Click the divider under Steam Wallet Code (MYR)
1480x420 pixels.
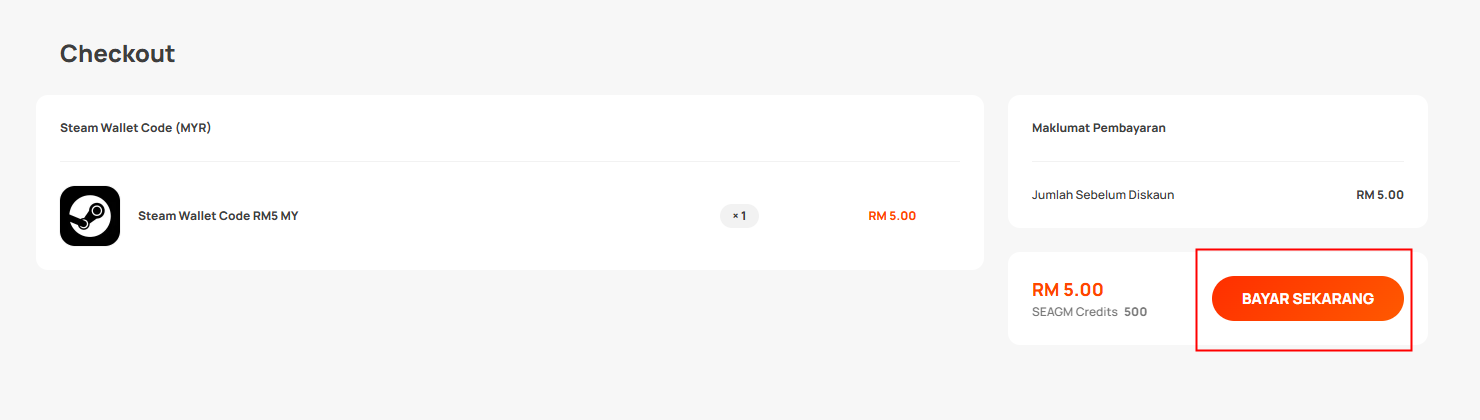click(x=510, y=161)
